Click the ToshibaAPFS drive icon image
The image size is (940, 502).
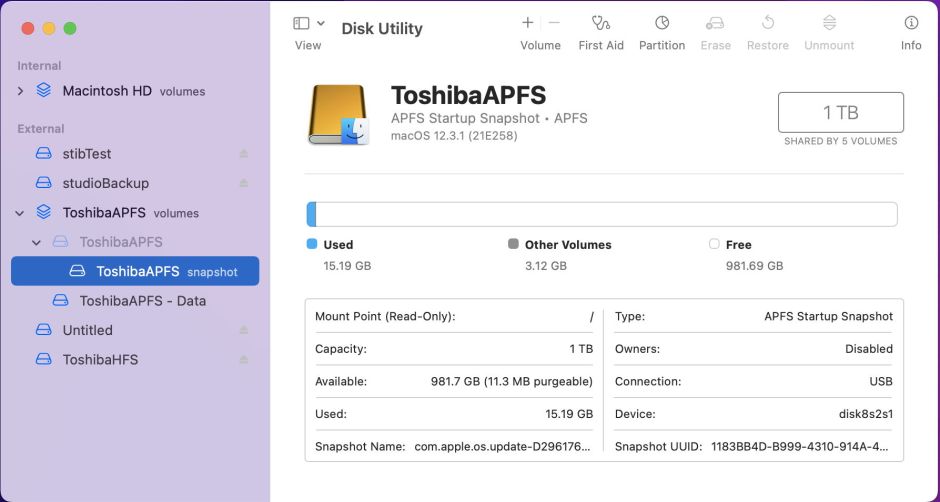coord(339,114)
